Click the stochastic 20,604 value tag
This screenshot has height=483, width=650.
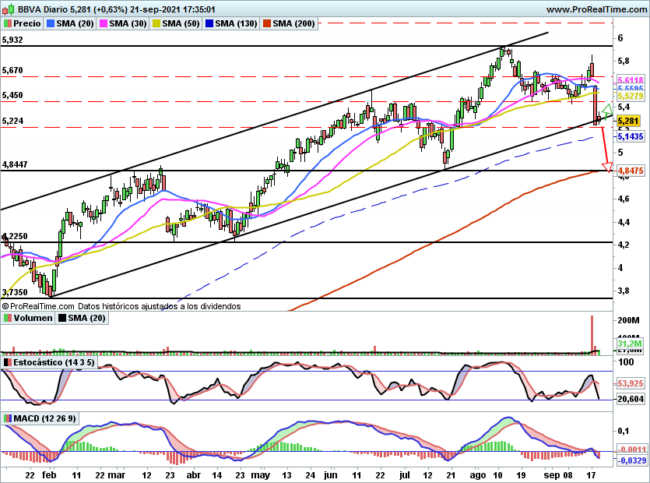click(631, 399)
